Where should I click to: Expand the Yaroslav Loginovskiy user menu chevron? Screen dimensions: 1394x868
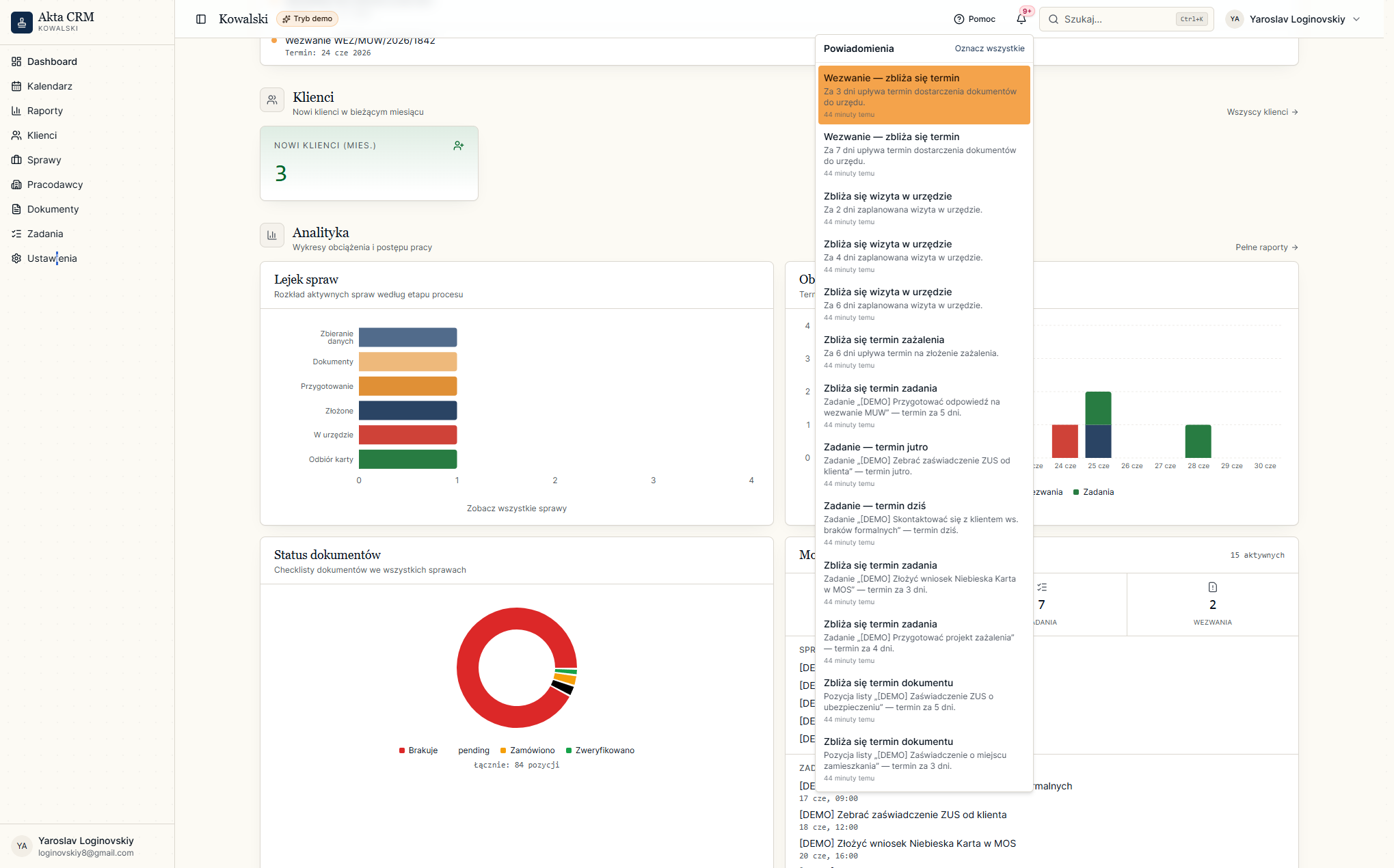(x=1356, y=19)
